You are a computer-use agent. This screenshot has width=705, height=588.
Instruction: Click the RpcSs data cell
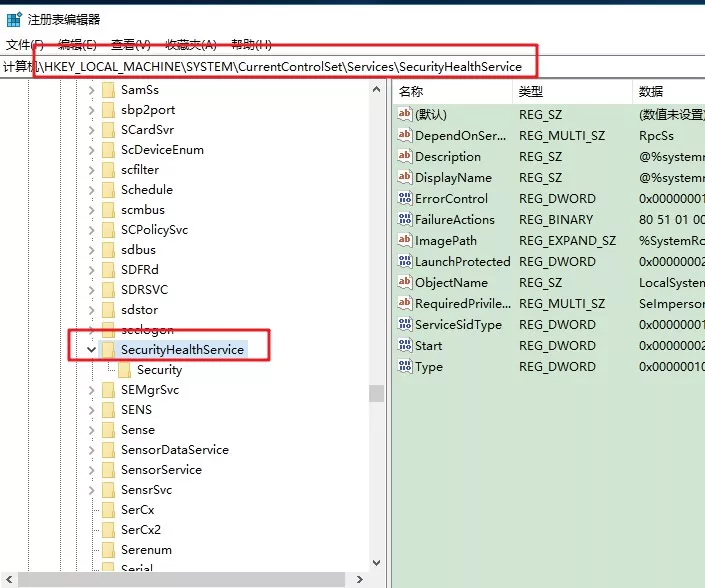pos(656,135)
